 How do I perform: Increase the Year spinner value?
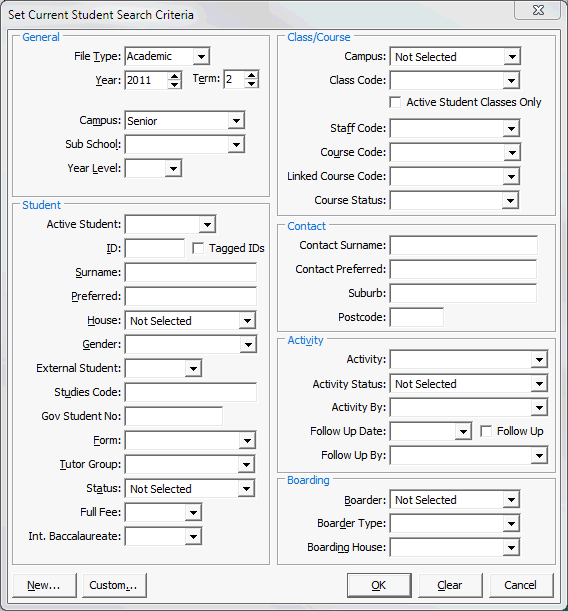(x=175, y=76)
